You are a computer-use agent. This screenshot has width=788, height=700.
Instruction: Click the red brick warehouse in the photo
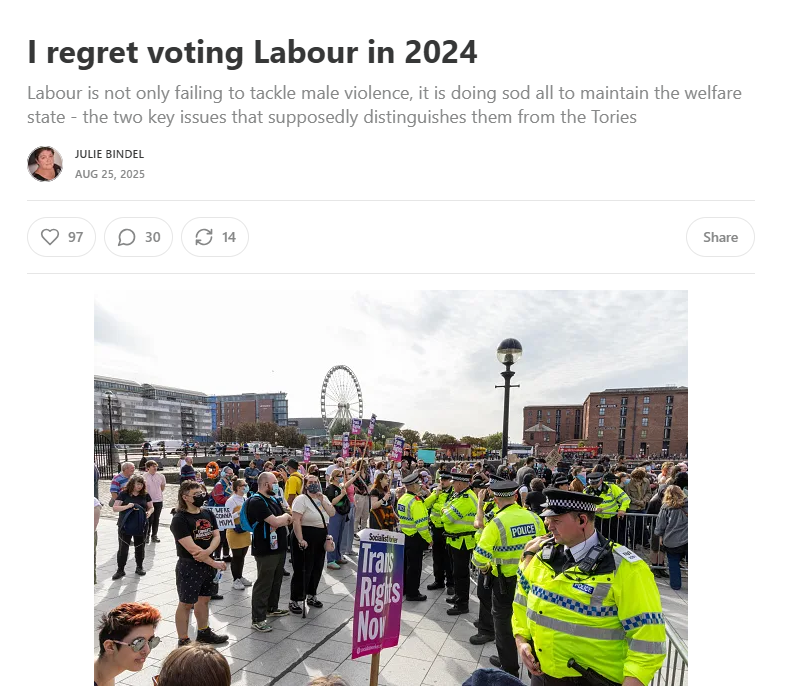[635, 421]
